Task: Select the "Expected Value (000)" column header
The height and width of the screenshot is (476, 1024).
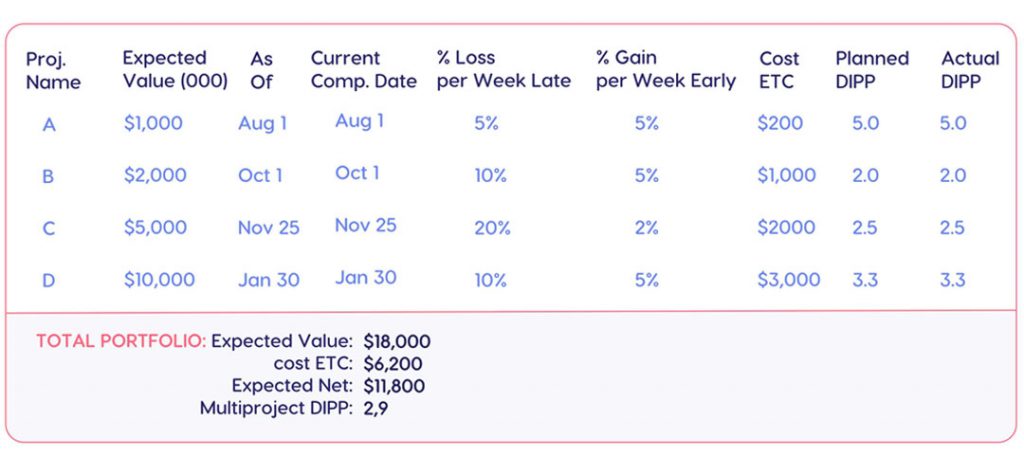Action: [175, 70]
